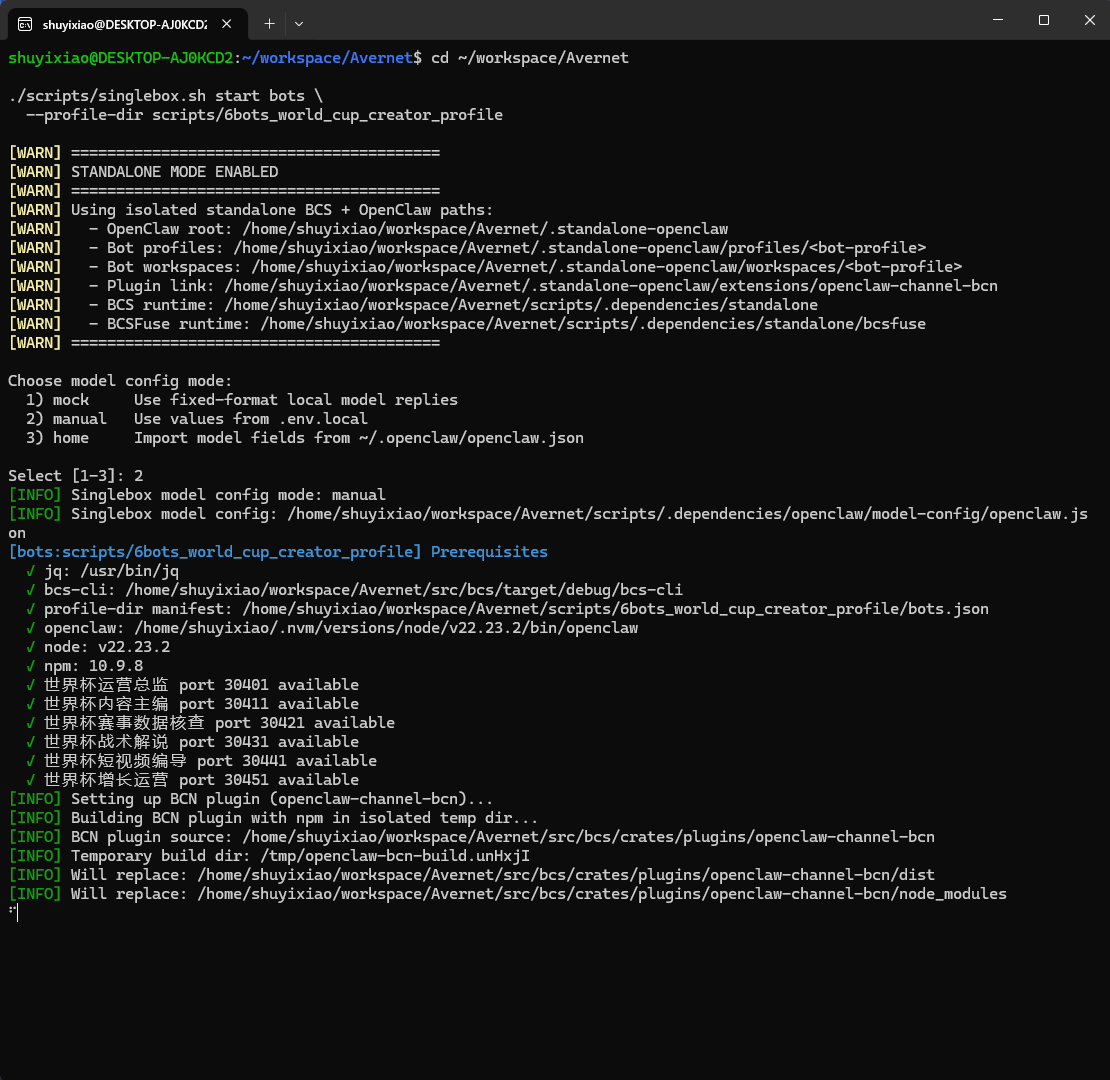Click the 'port 30411 available' line
The height and width of the screenshot is (1080, 1110).
click(193, 704)
